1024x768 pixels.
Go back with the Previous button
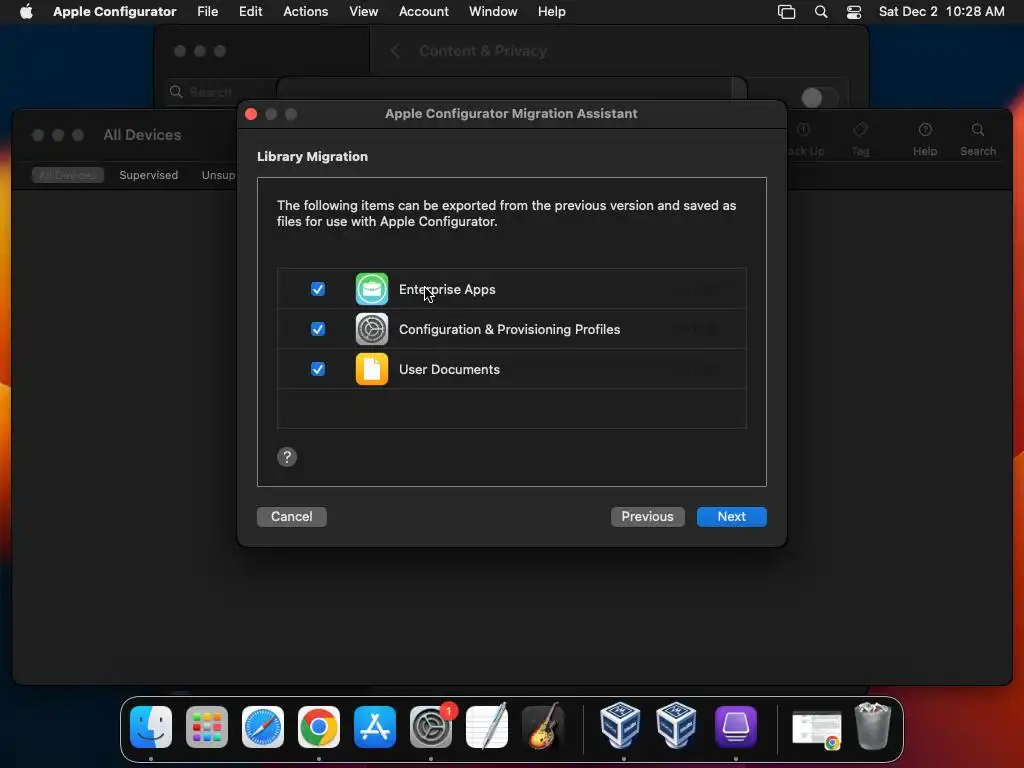(647, 517)
